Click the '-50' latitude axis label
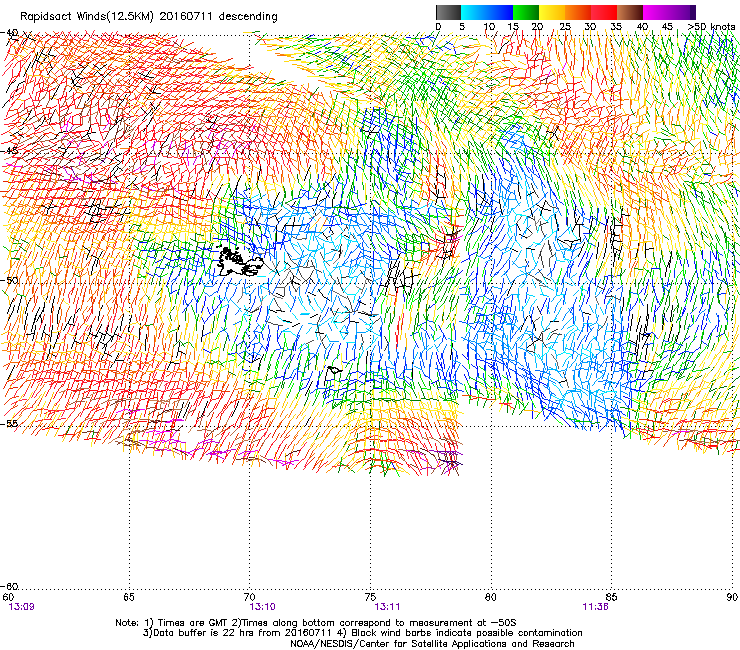The width and height of the screenshot is (740, 650). (10, 280)
